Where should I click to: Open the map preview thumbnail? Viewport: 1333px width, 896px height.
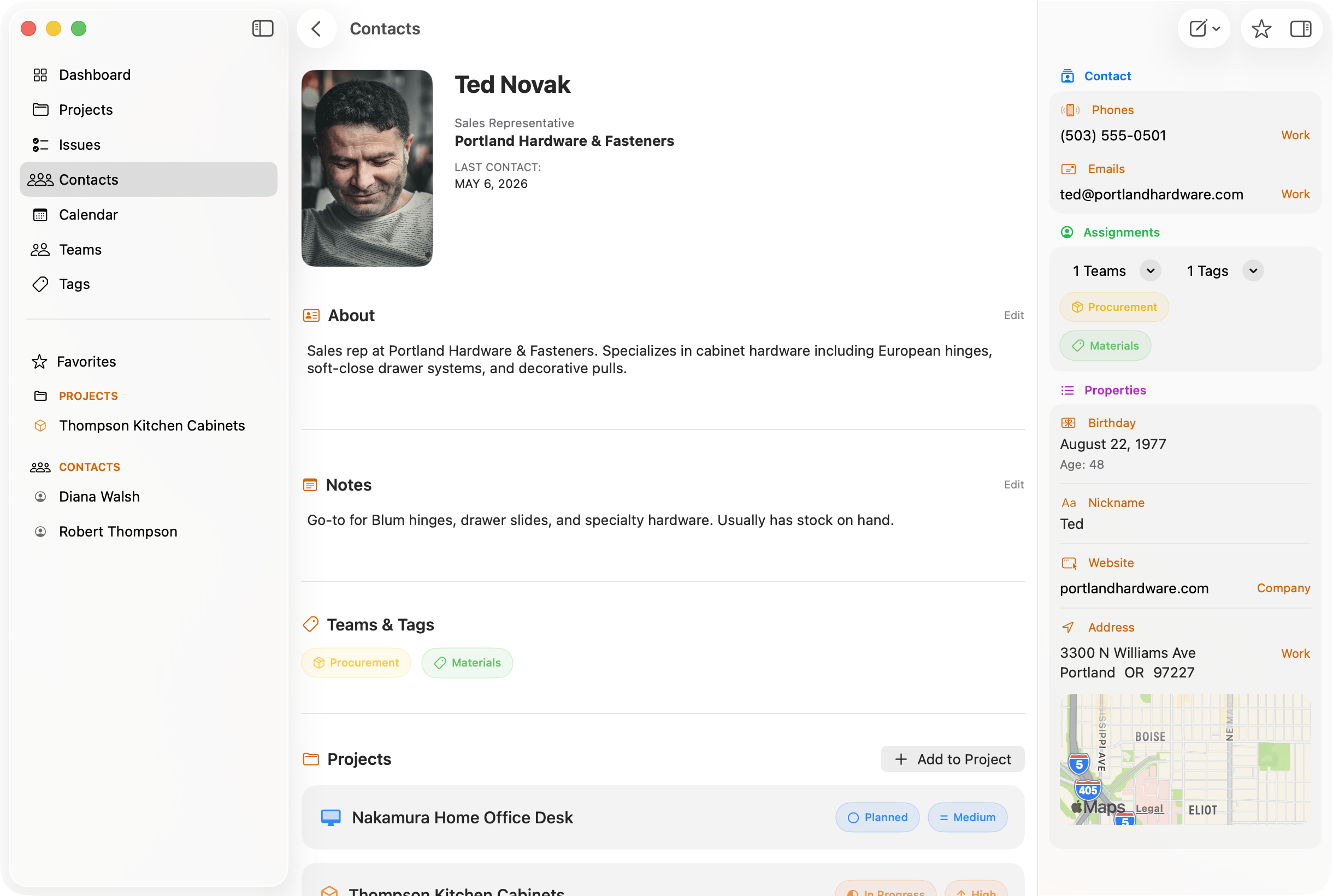(1185, 759)
